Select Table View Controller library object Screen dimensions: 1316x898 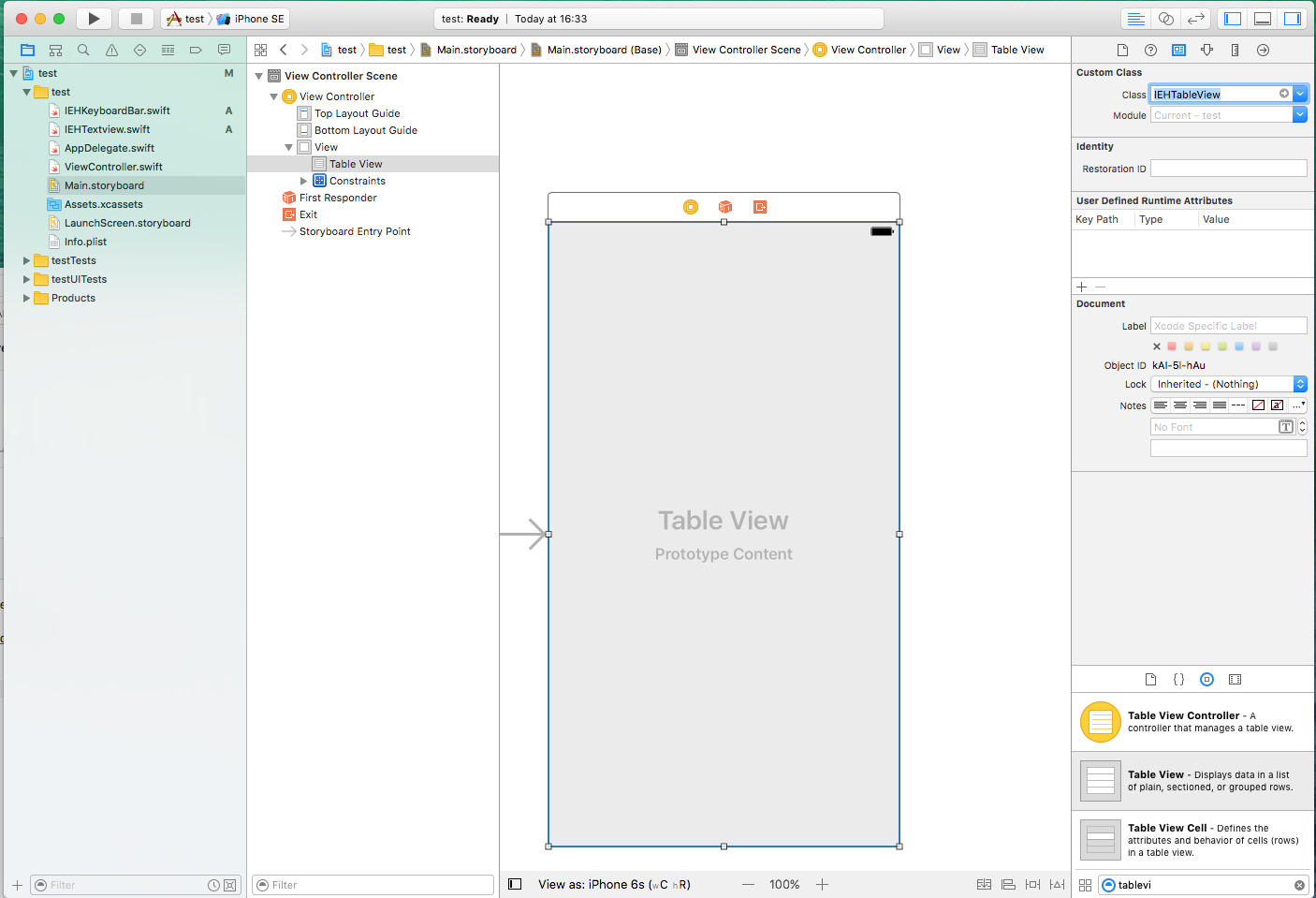[1193, 722]
